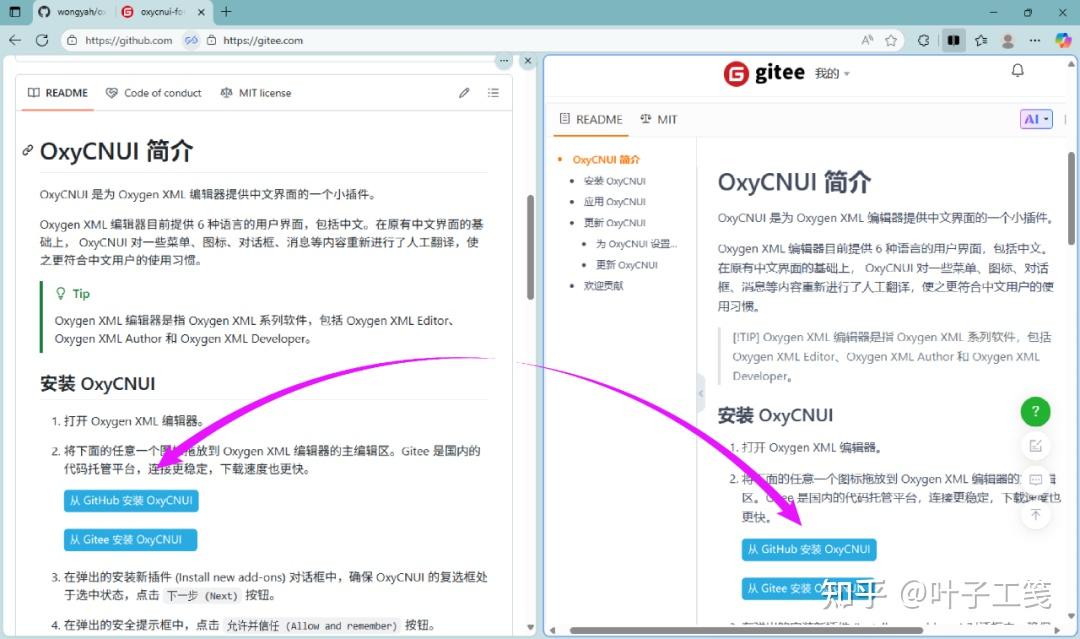Edit README with the pencil icon

click(x=464, y=93)
